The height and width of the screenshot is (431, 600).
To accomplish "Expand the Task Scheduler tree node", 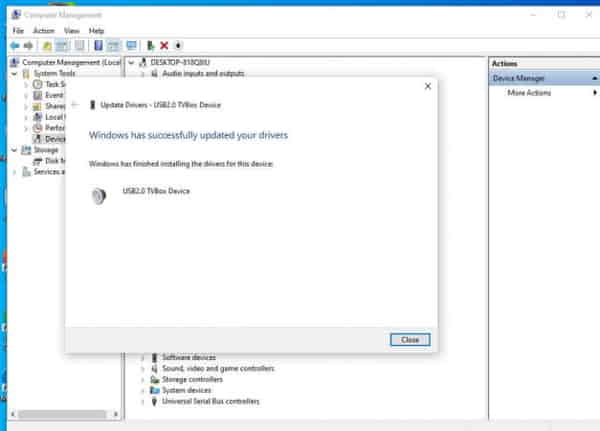I will coord(26,85).
